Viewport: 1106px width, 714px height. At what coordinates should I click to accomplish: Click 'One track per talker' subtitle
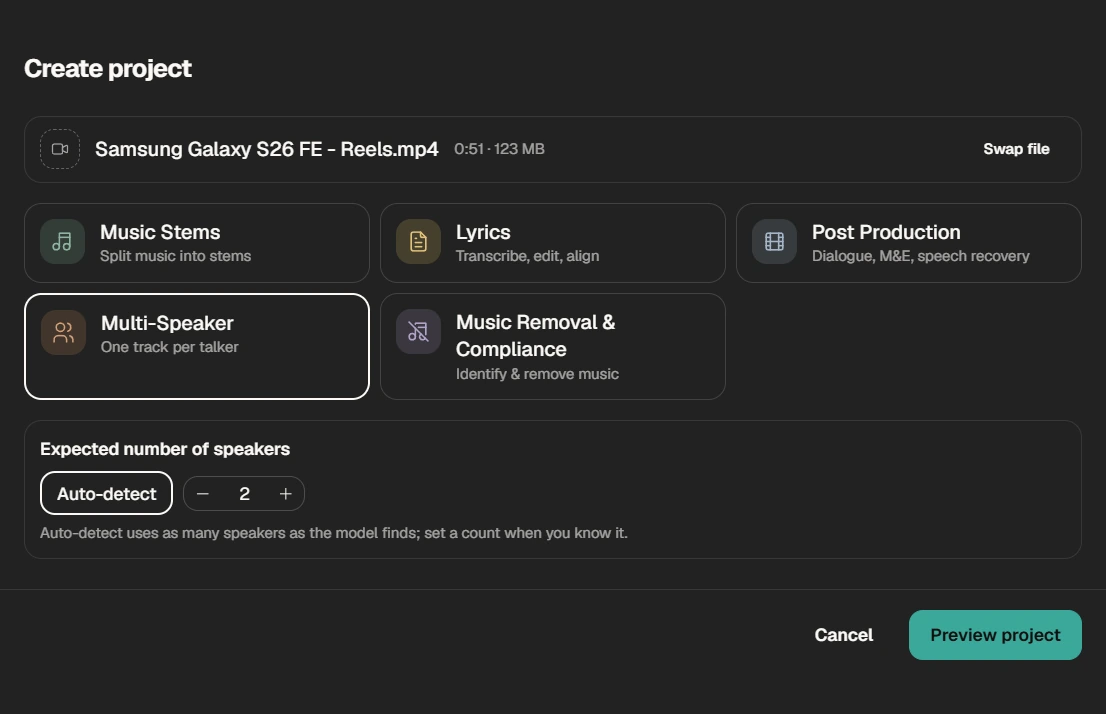tap(169, 347)
